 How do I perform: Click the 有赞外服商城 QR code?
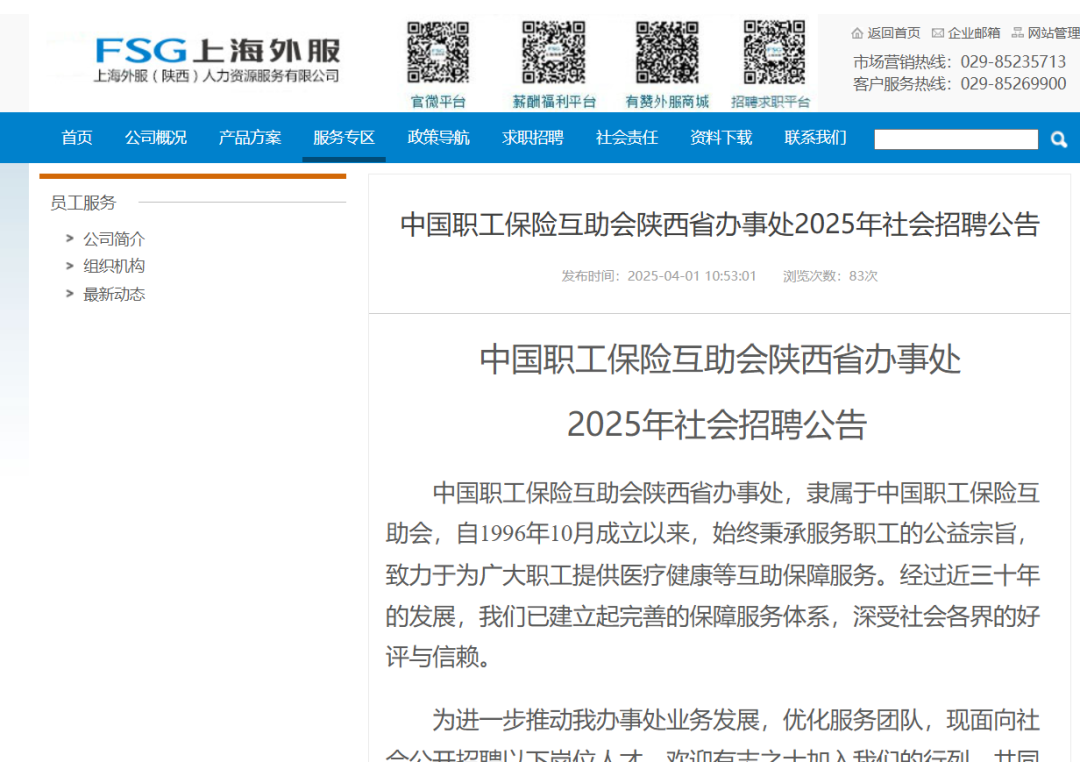click(x=667, y=54)
